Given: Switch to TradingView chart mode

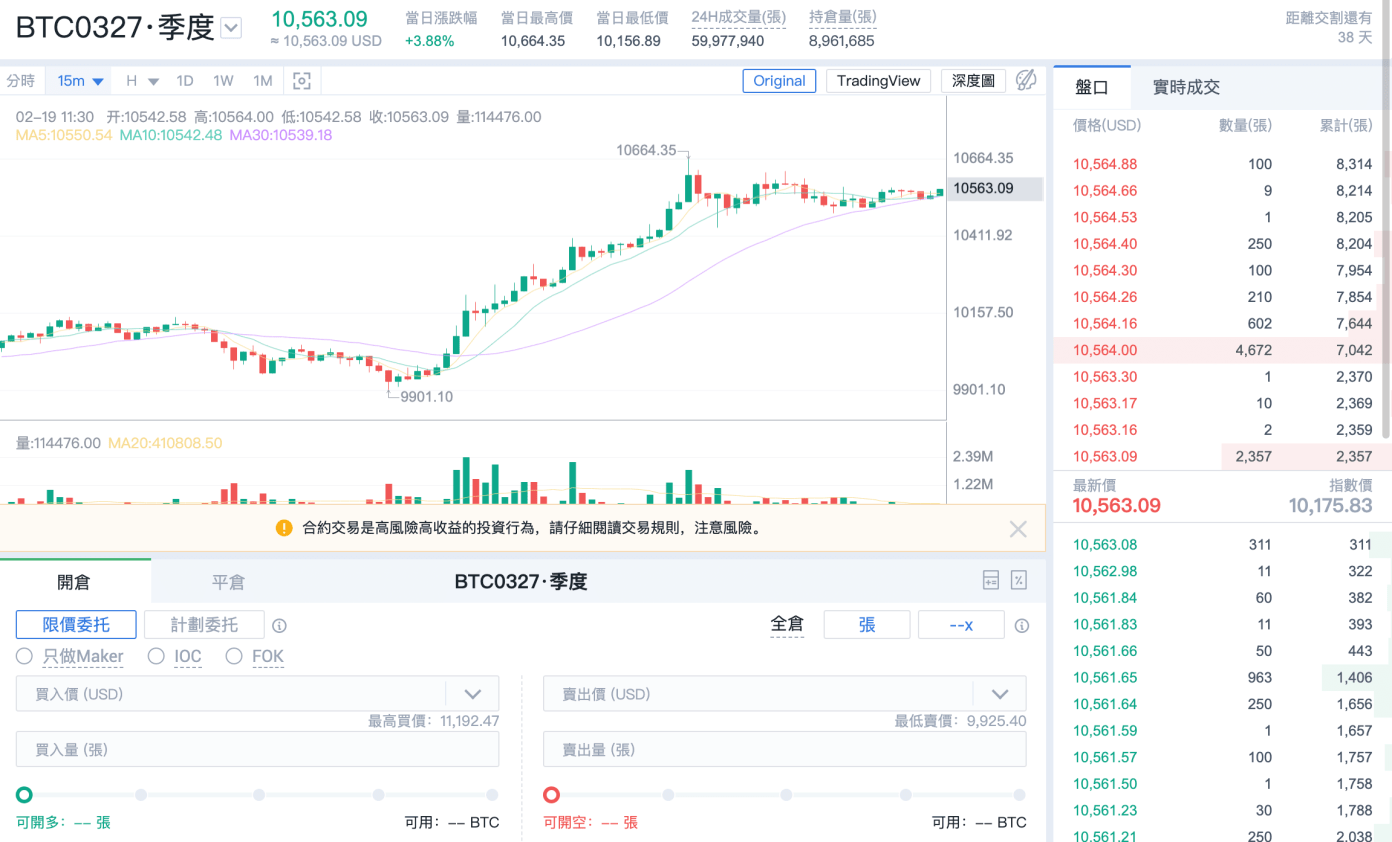Looking at the screenshot, I should (x=879, y=81).
